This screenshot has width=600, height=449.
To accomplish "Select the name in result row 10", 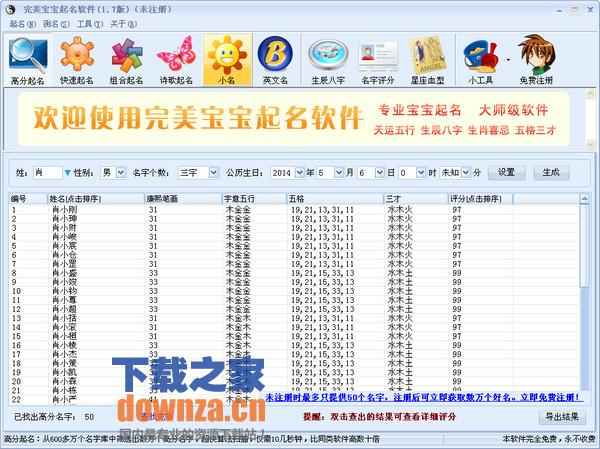I will [x=64, y=291].
